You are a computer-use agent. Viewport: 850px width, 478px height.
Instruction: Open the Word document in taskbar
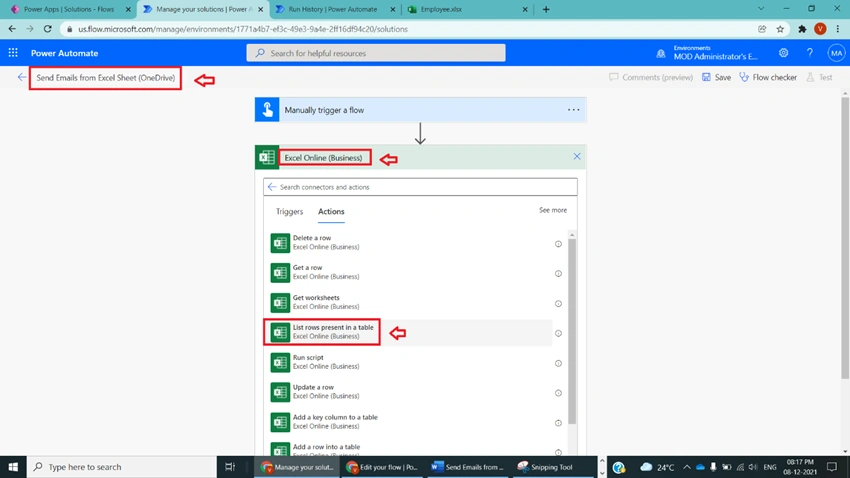[467, 467]
